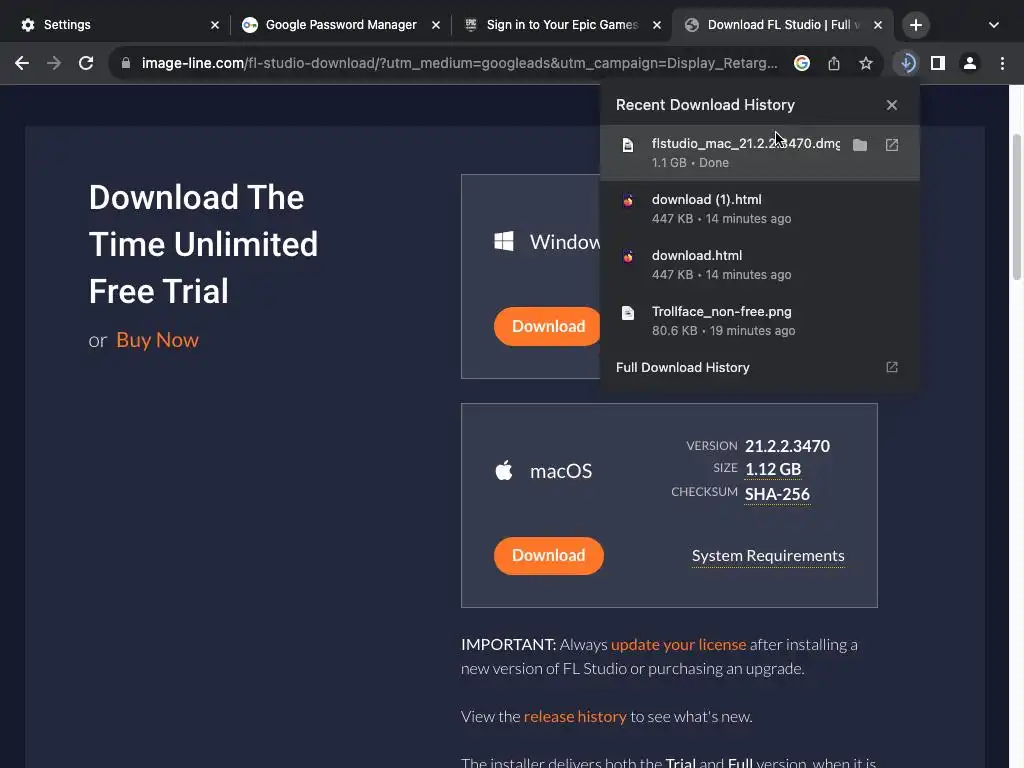Click the Buy Now link
The width and height of the screenshot is (1024, 768).
[x=157, y=340]
